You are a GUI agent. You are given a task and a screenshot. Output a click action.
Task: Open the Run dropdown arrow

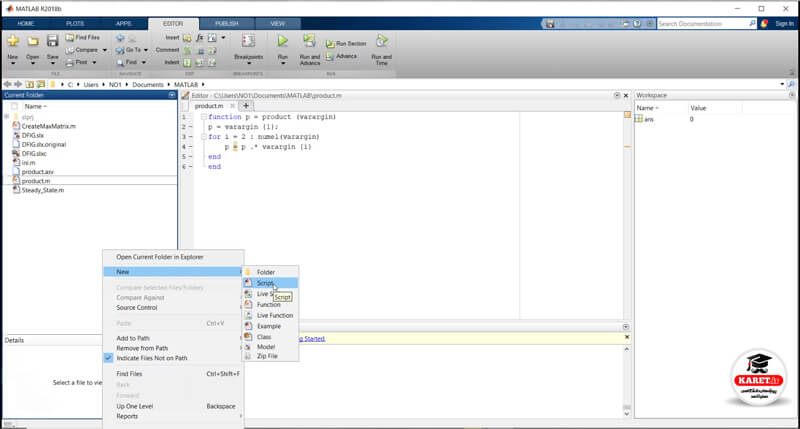click(283, 63)
